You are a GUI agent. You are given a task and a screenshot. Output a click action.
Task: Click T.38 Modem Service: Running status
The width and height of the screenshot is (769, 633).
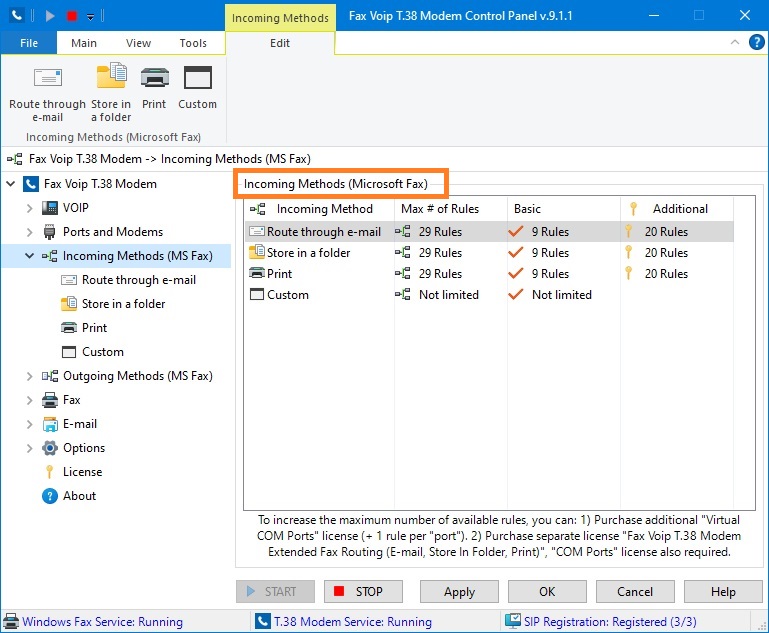pyautogui.click(x=353, y=622)
